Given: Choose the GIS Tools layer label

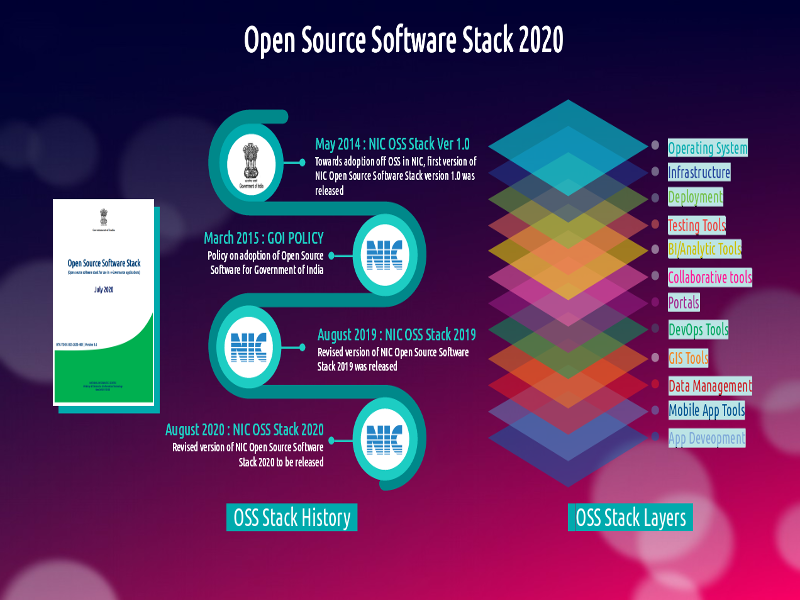Looking at the screenshot, I should [x=688, y=358].
